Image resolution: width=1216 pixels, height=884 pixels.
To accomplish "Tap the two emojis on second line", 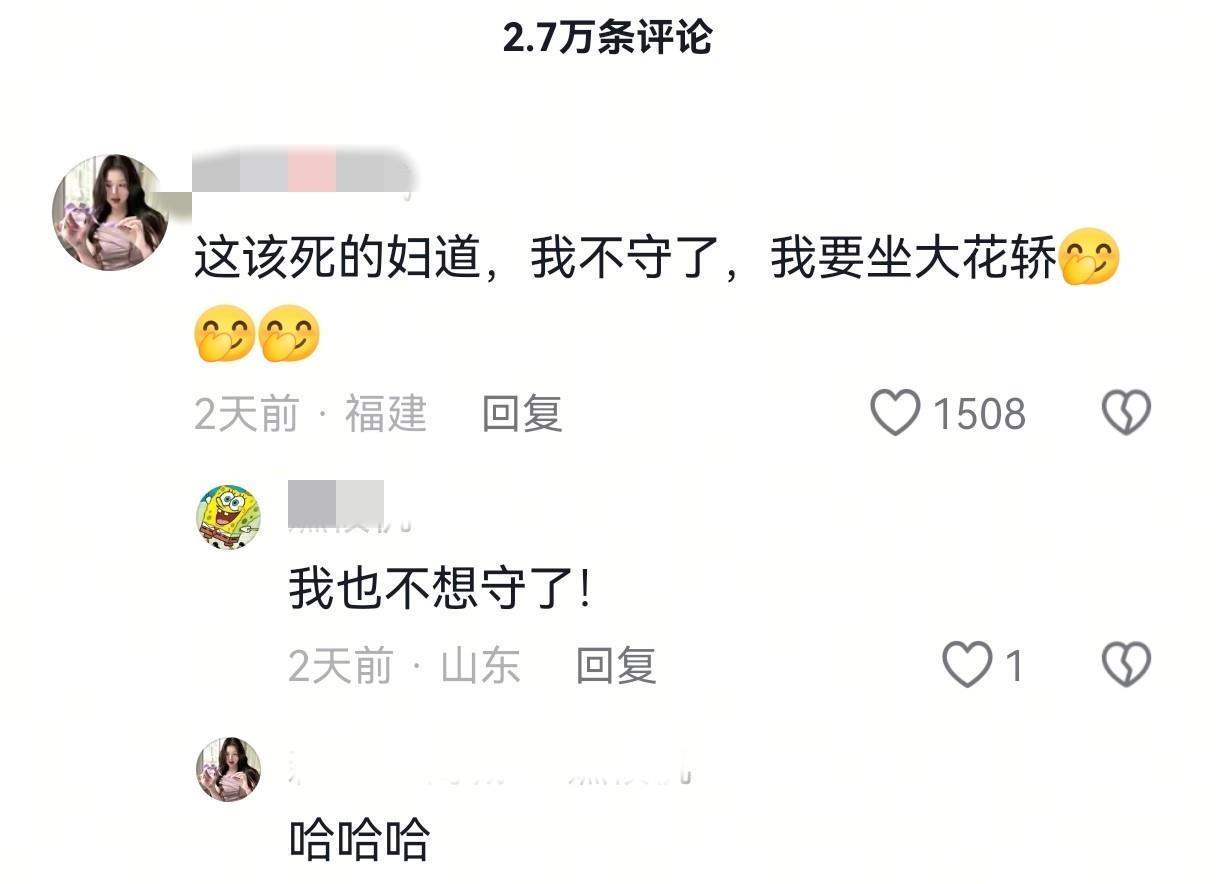I will click(257, 334).
